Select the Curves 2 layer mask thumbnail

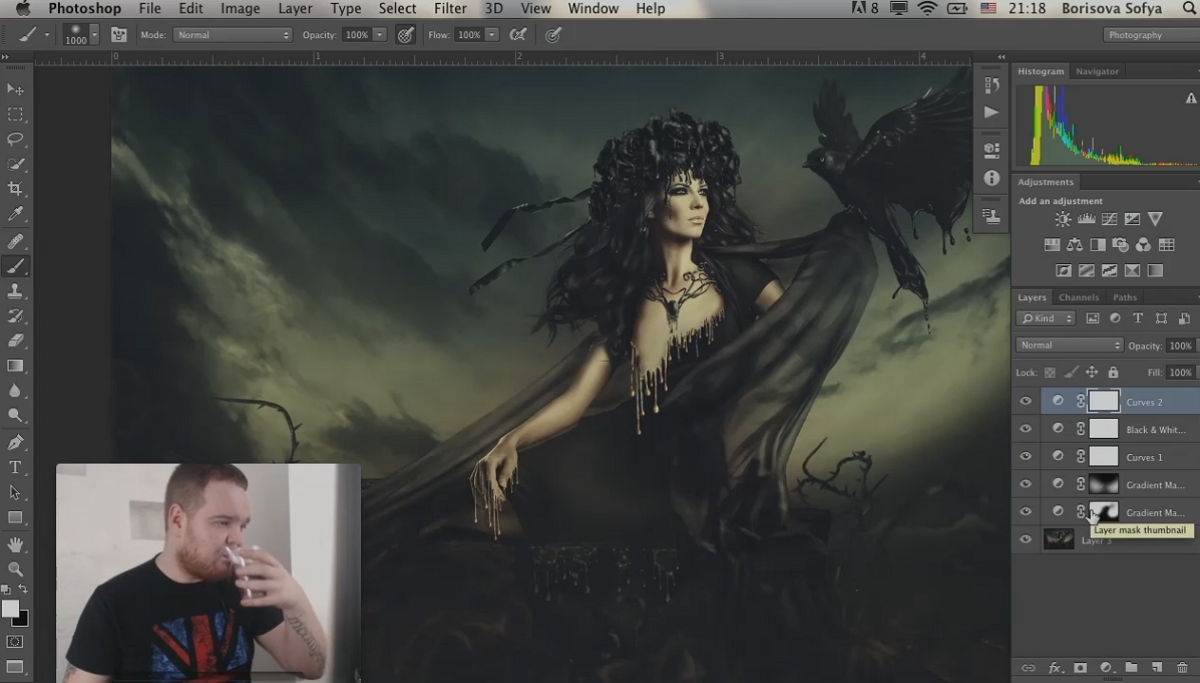point(1103,402)
